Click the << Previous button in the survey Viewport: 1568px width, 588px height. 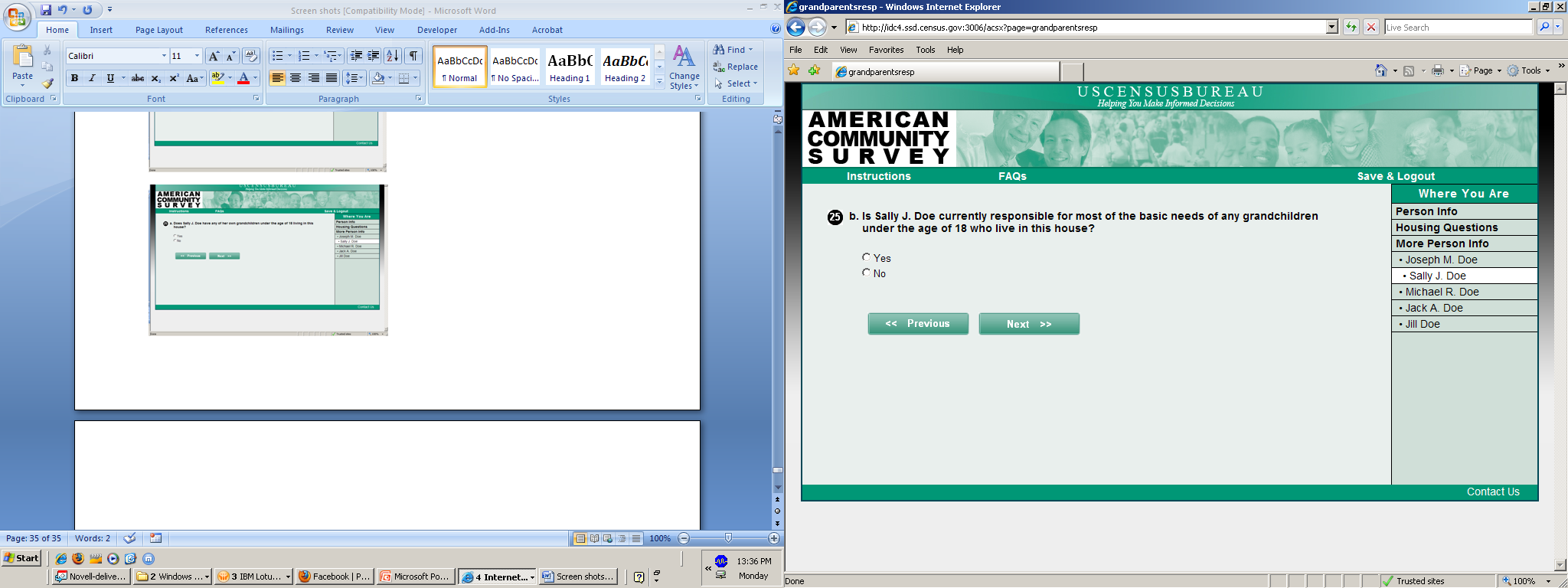tap(918, 324)
